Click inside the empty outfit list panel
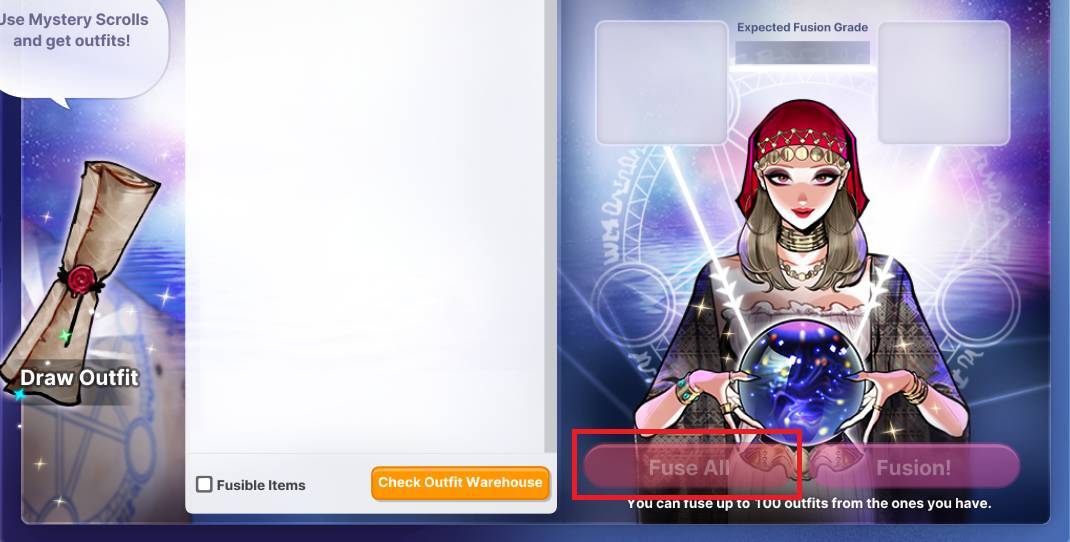 365,225
